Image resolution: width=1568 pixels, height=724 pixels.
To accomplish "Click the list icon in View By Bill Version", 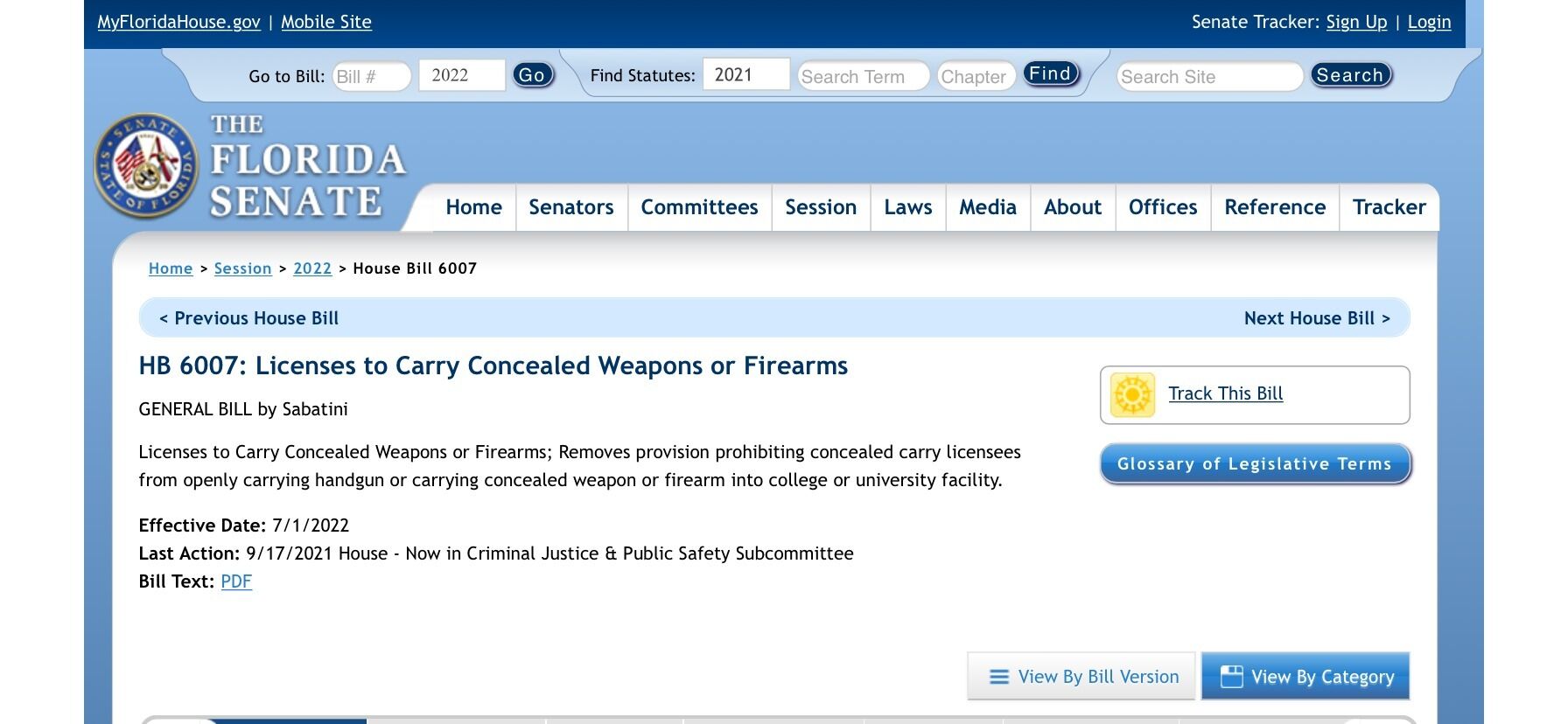I will (998, 677).
